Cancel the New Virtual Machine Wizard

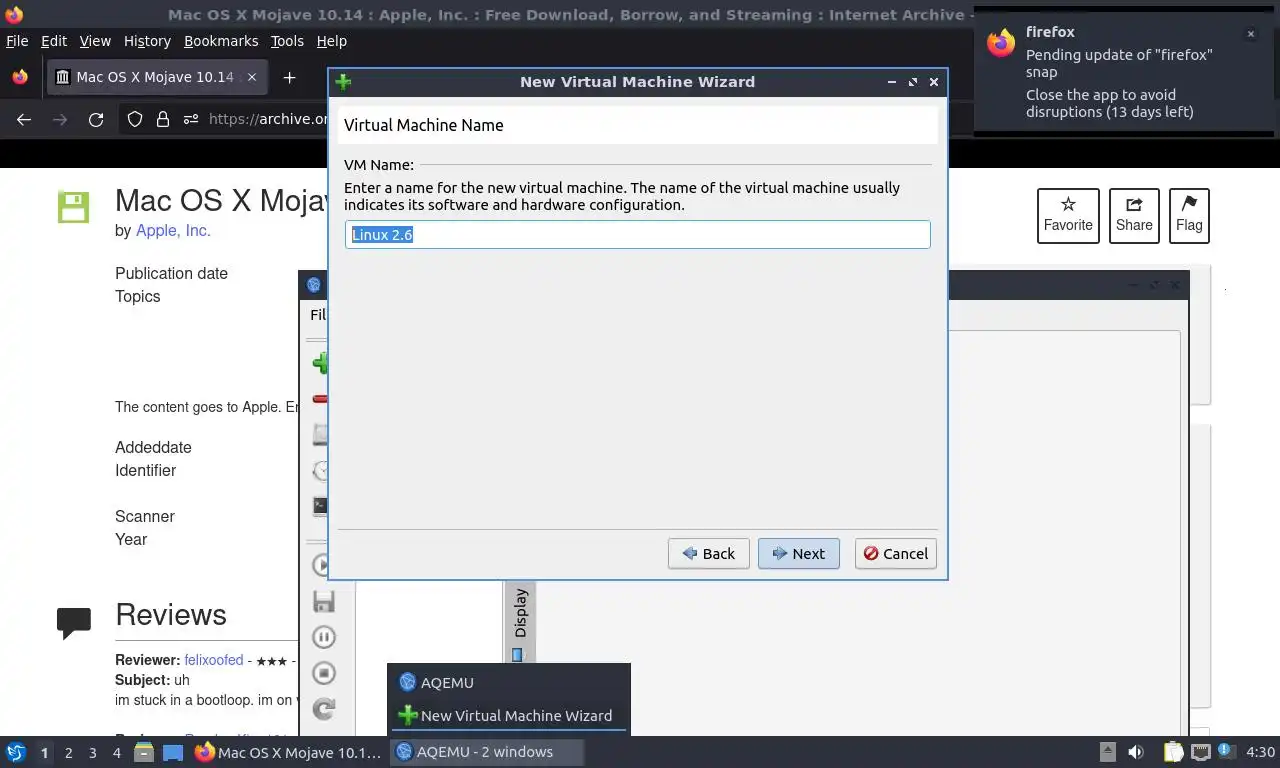895,553
